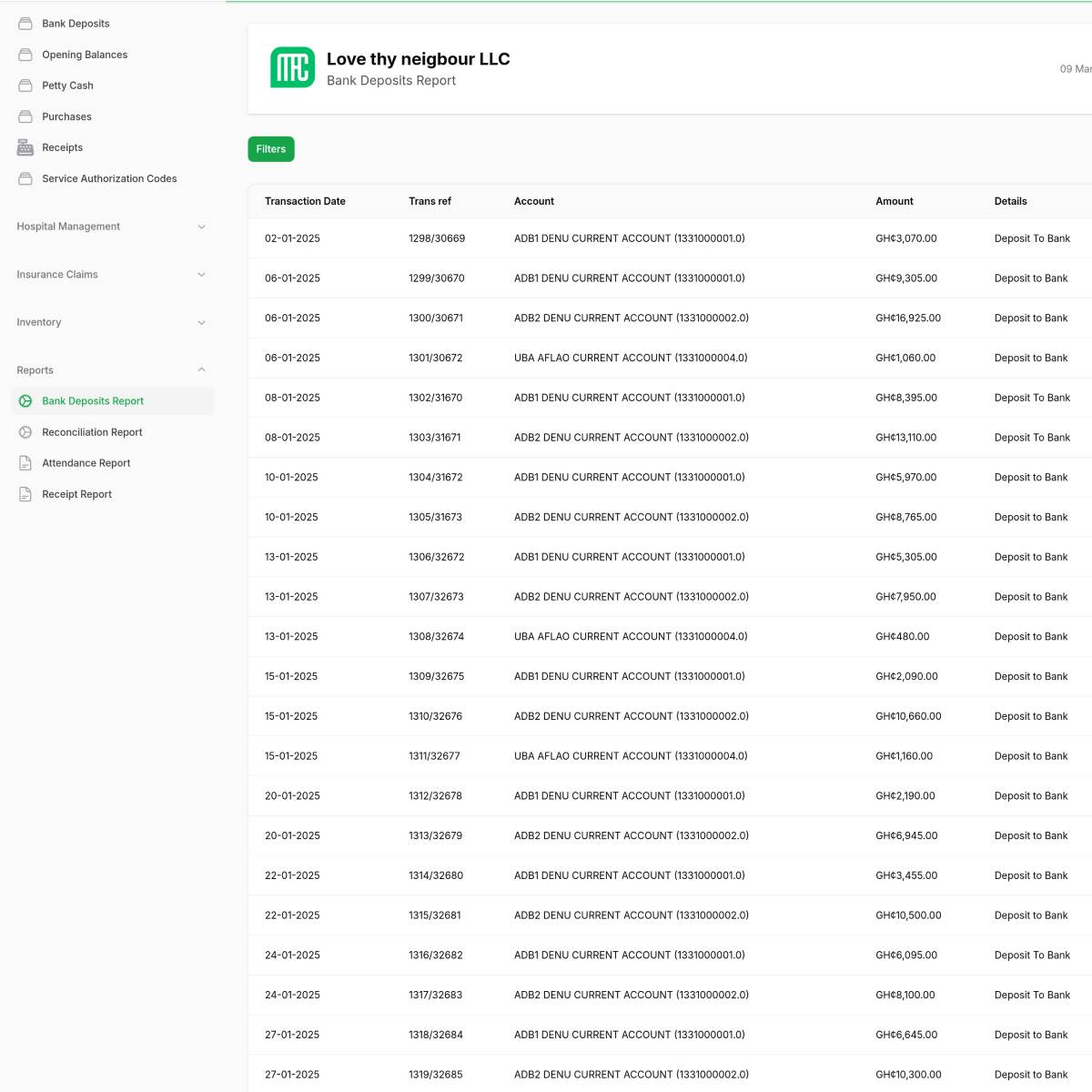Select the Petty Cash icon in sidebar
Viewport: 1092px width, 1092px height.
[25, 85]
